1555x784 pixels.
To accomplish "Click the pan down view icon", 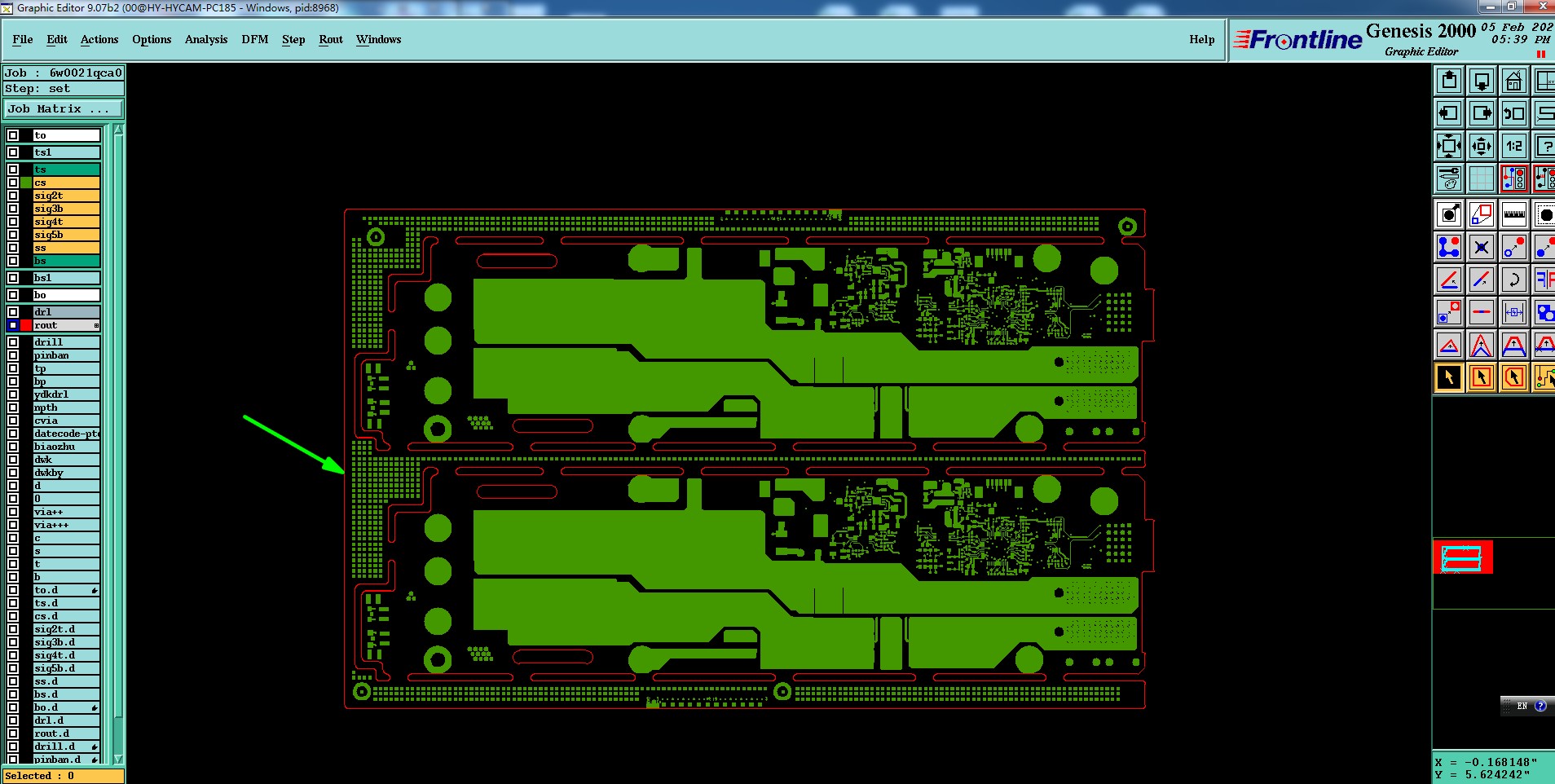I will click(1481, 81).
